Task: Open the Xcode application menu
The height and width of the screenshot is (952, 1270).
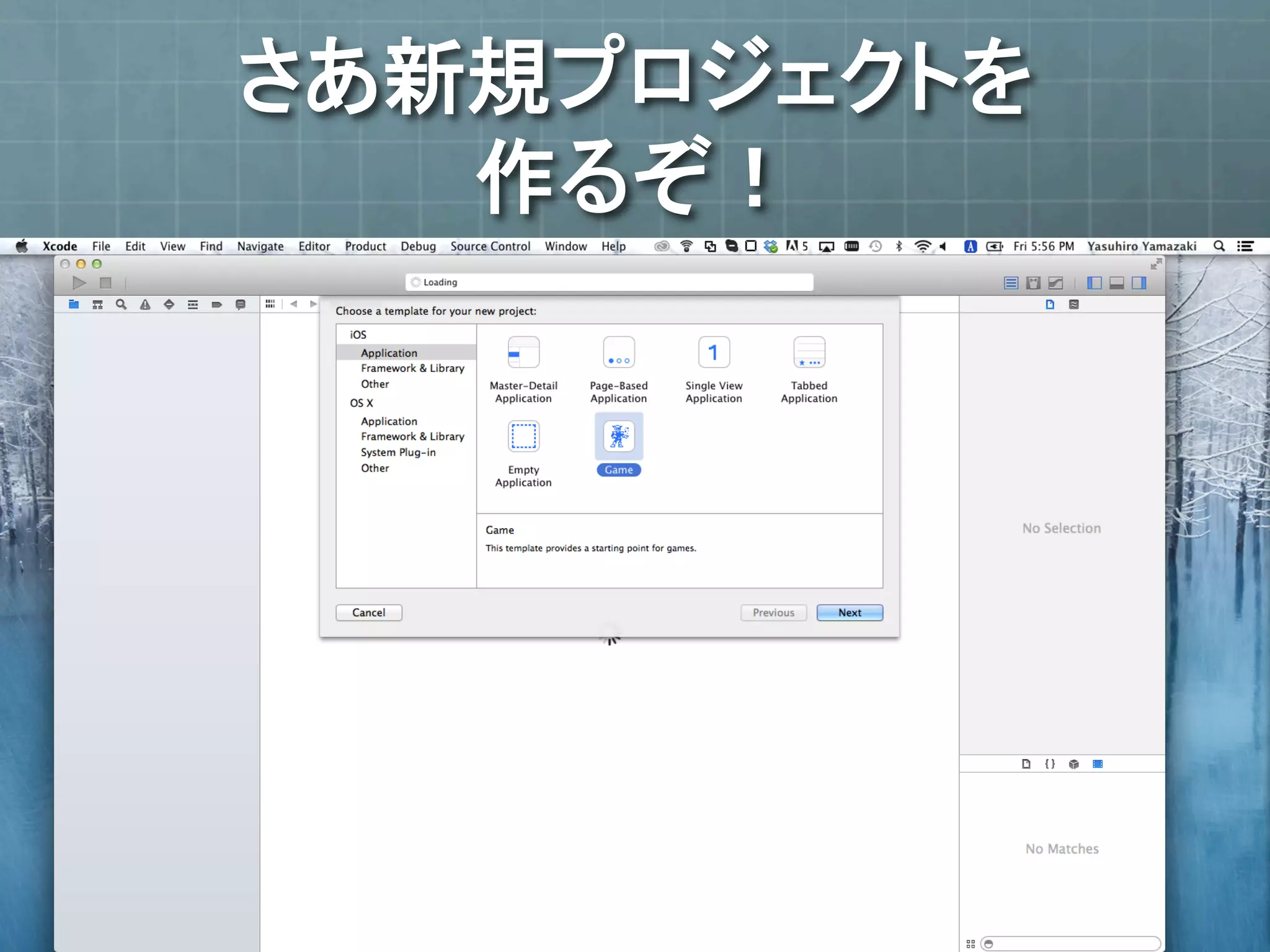Action: [60, 246]
